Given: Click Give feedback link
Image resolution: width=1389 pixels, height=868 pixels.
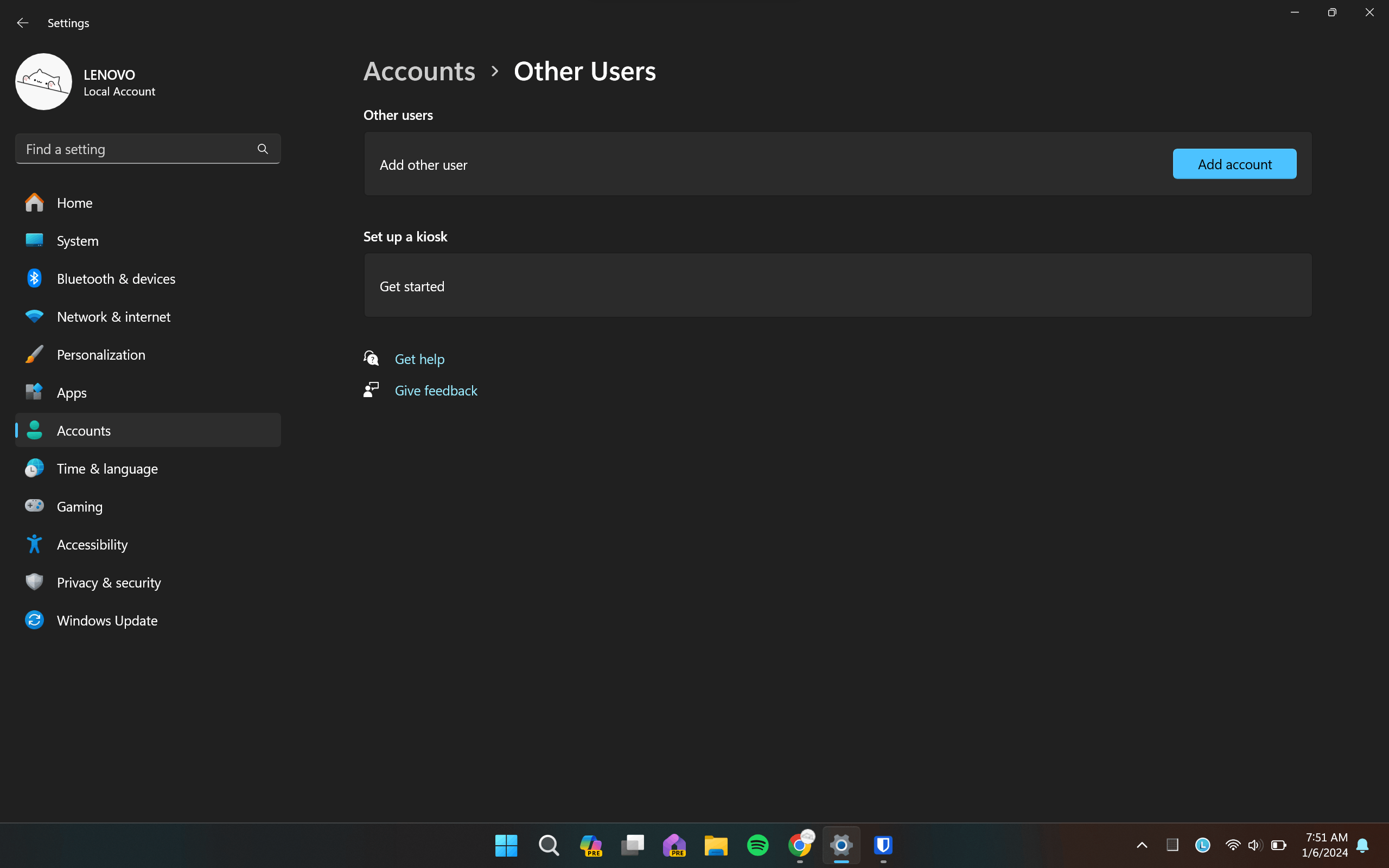Looking at the screenshot, I should (436, 390).
